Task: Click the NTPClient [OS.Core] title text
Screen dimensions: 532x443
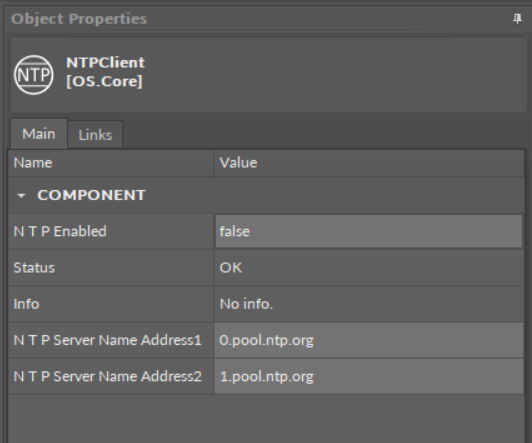Action: pos(106,72)
